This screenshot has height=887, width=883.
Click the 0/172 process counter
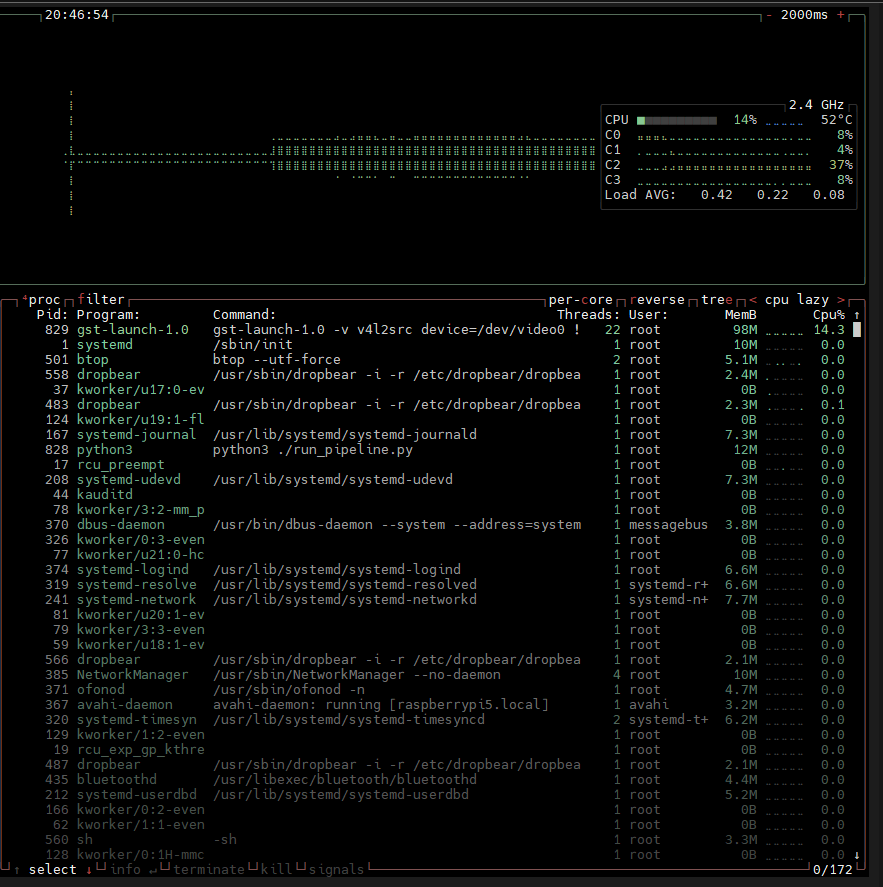(x=833, y=869)
